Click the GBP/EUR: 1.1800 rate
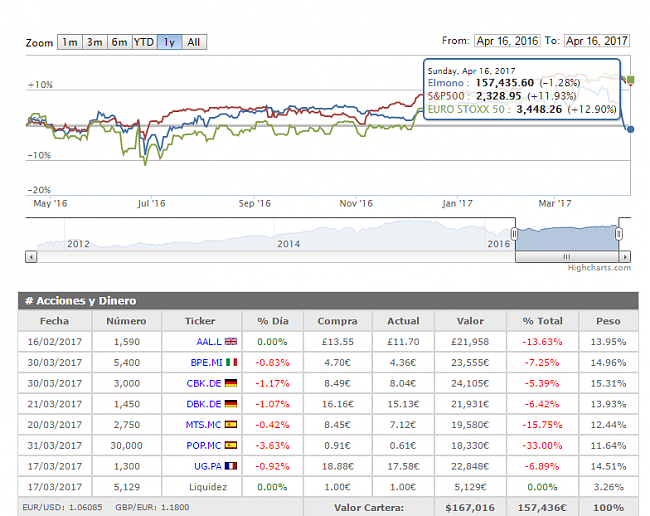650x516 pixels. click(x=152, y=507)
